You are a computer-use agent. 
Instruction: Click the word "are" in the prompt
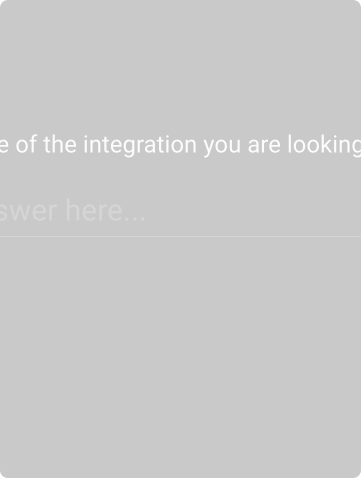click(x=264, y=147)
